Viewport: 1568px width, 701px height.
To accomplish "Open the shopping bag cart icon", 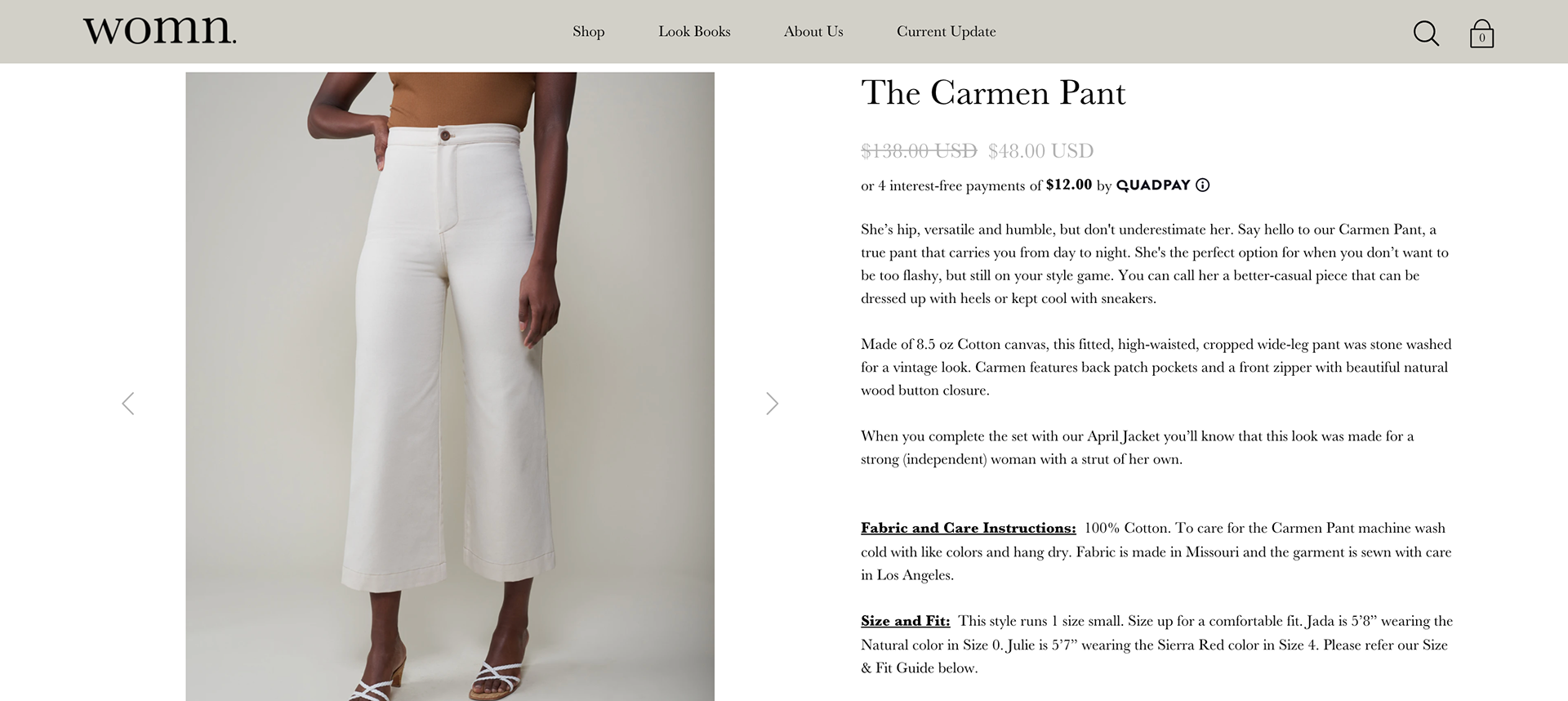I will 1481,33.
